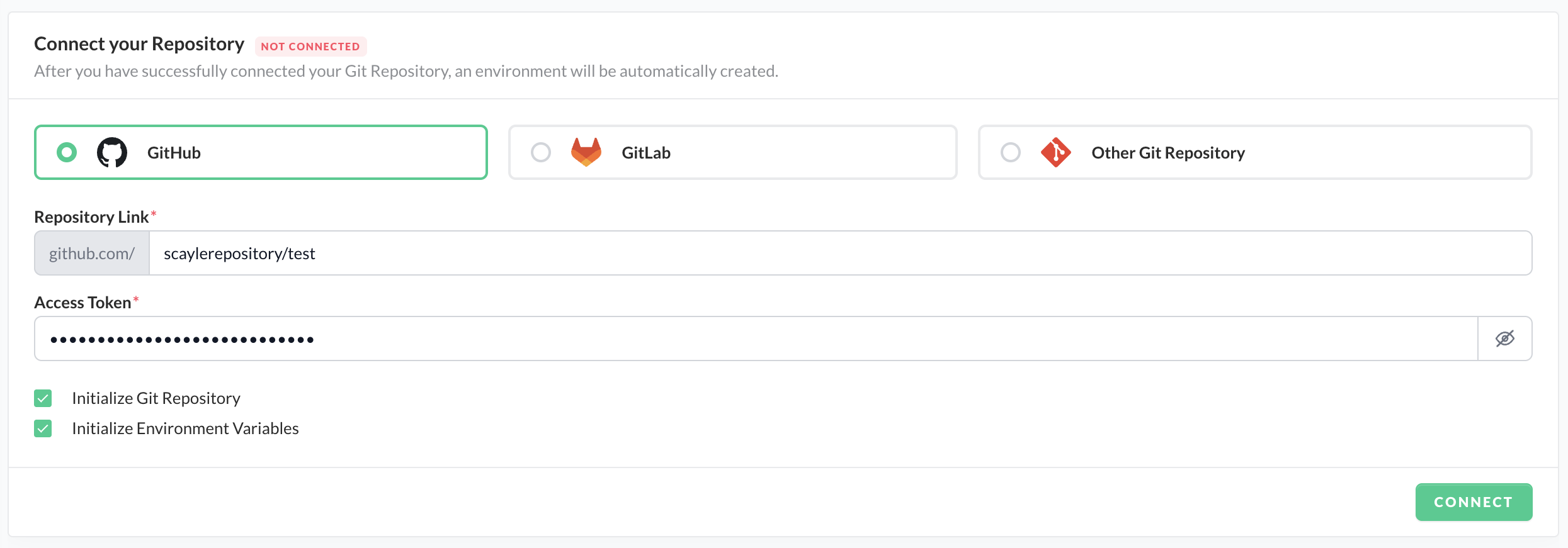This screenshot has width=1568, height=548.
Task: Focus the Access Token password field
Action: click(x=756, y=338)
